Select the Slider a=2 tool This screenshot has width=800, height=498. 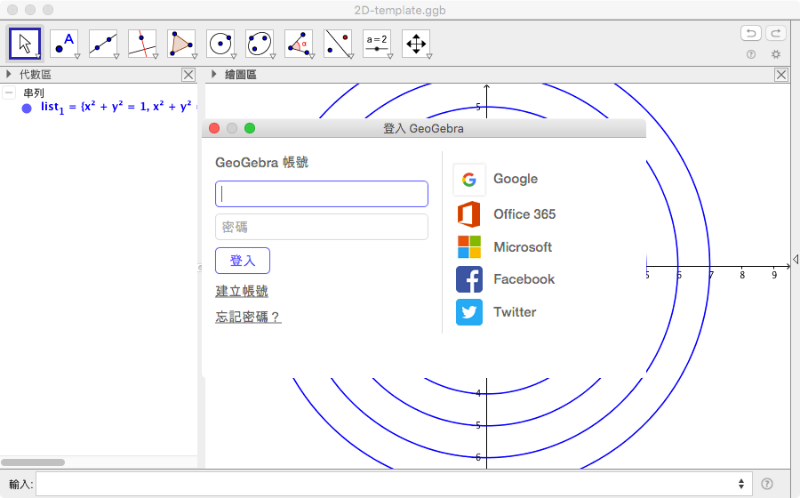click(x=377, y=43)
